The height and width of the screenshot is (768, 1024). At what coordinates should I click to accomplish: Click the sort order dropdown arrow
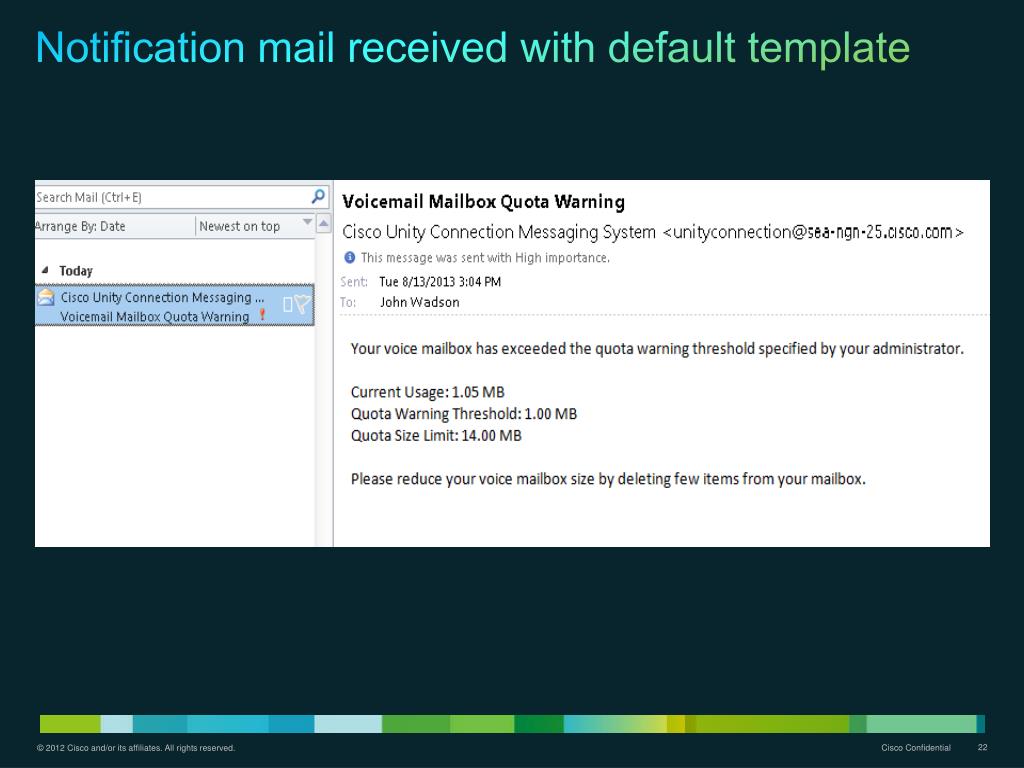click(308, 223)
